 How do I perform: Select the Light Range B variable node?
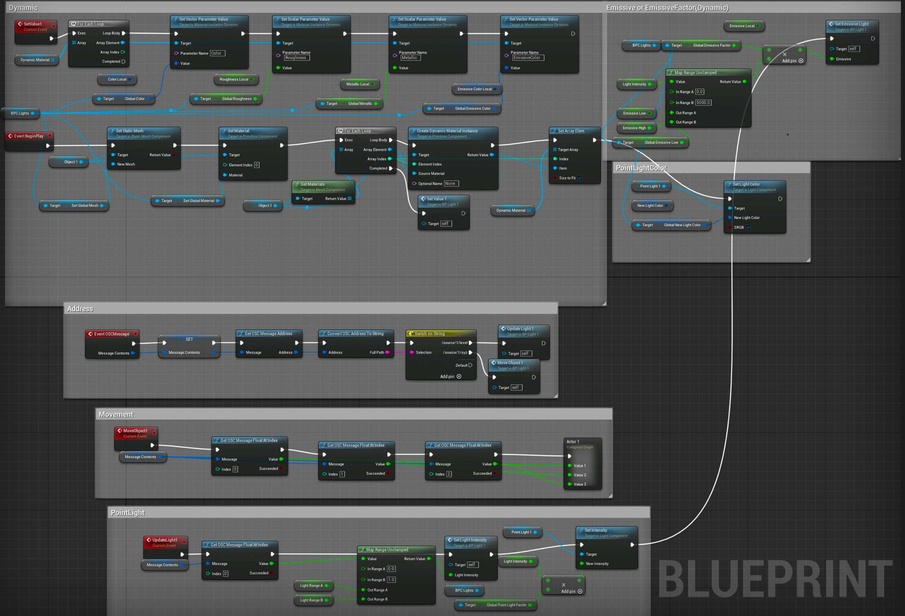[313, 600]
